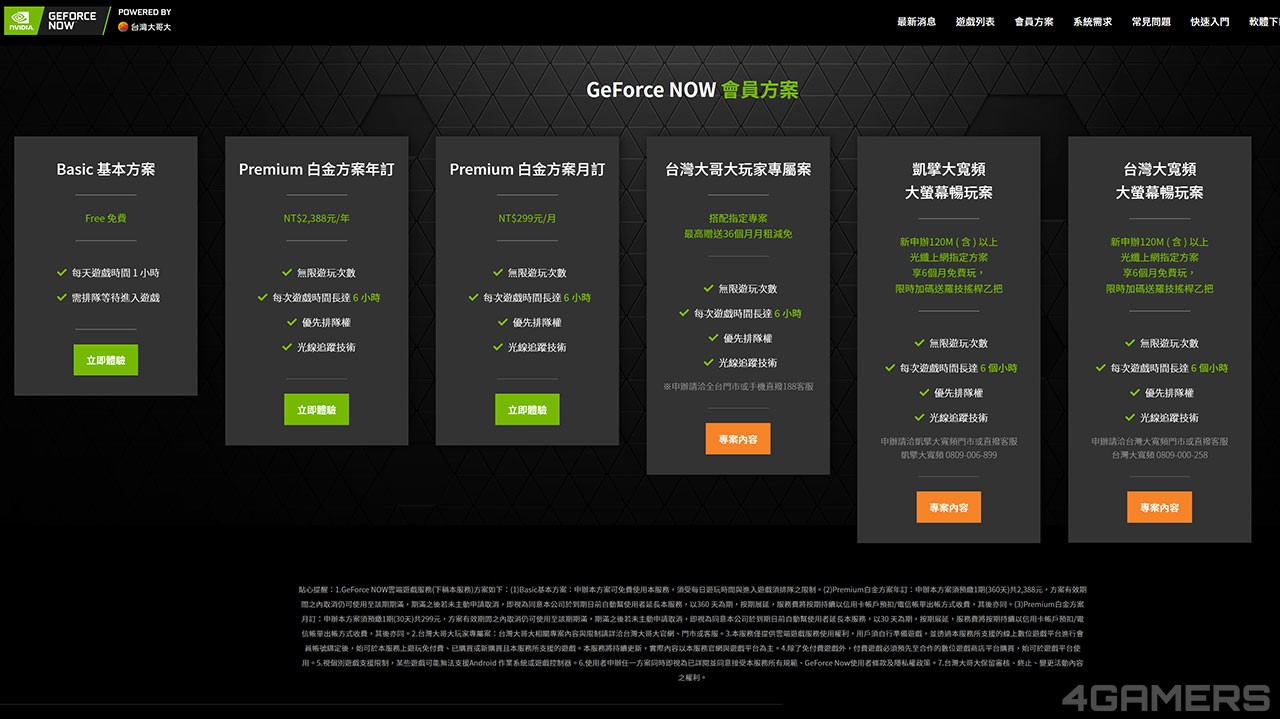1280x719 pixels.
Task: Open the 最新消息 menu item
Action: [916, 22]
